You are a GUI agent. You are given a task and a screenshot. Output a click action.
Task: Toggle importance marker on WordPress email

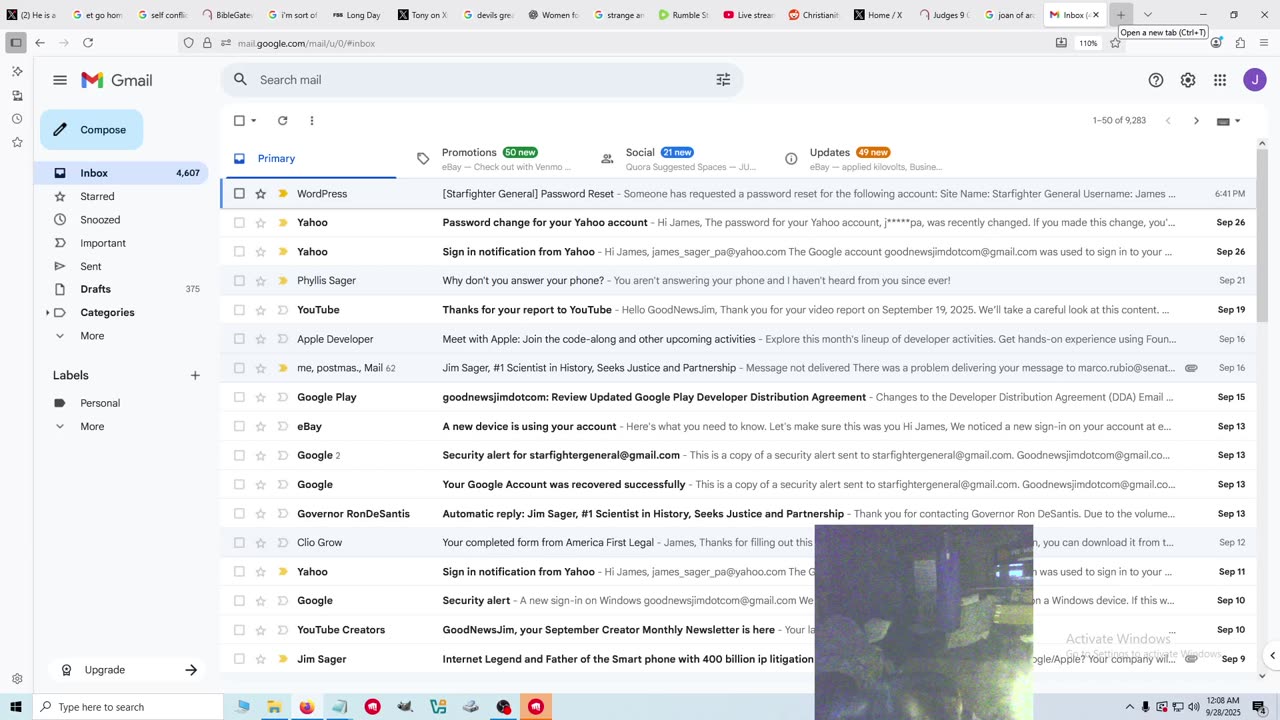click(283, 194)
